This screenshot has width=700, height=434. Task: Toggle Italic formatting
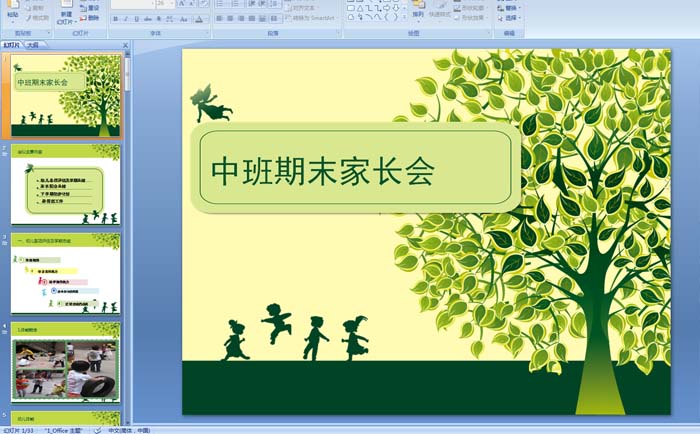(x=126, y=19)
